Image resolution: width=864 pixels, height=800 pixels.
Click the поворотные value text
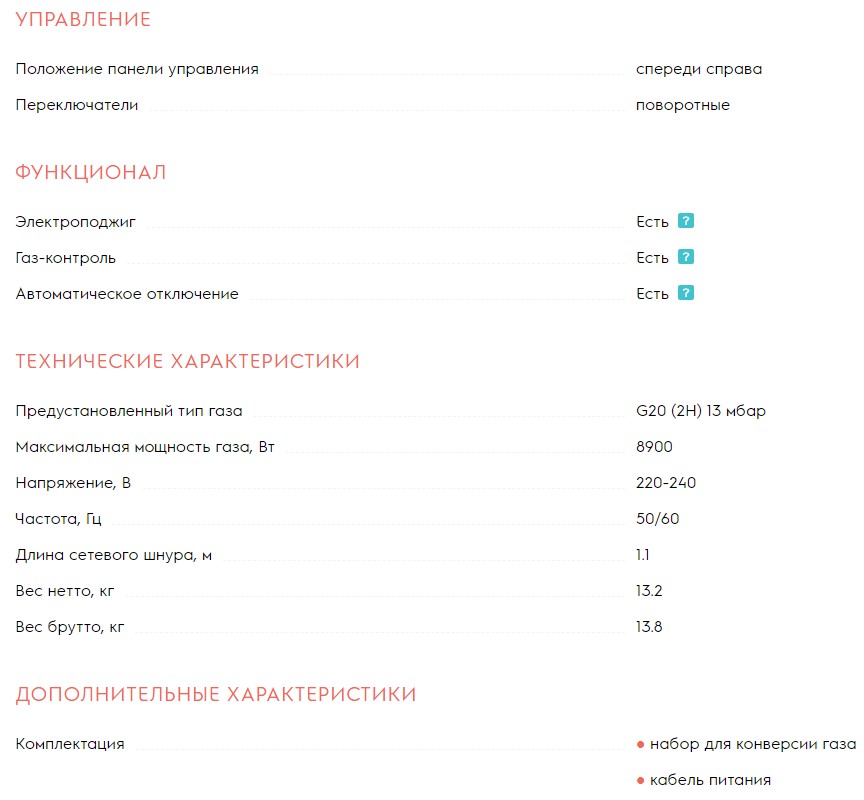click(x=683, y=105)
